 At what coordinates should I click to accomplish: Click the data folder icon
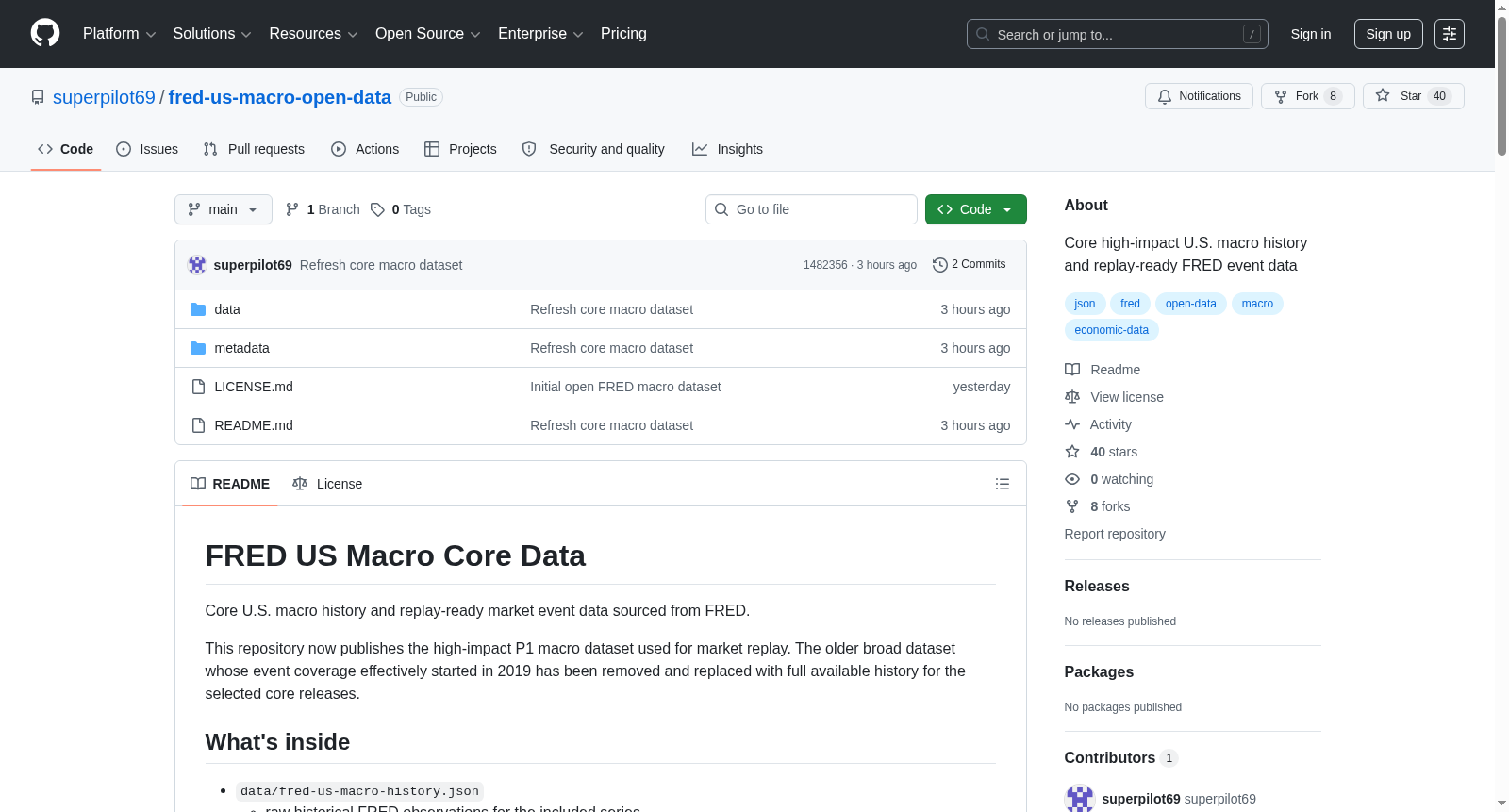[198, 309]
